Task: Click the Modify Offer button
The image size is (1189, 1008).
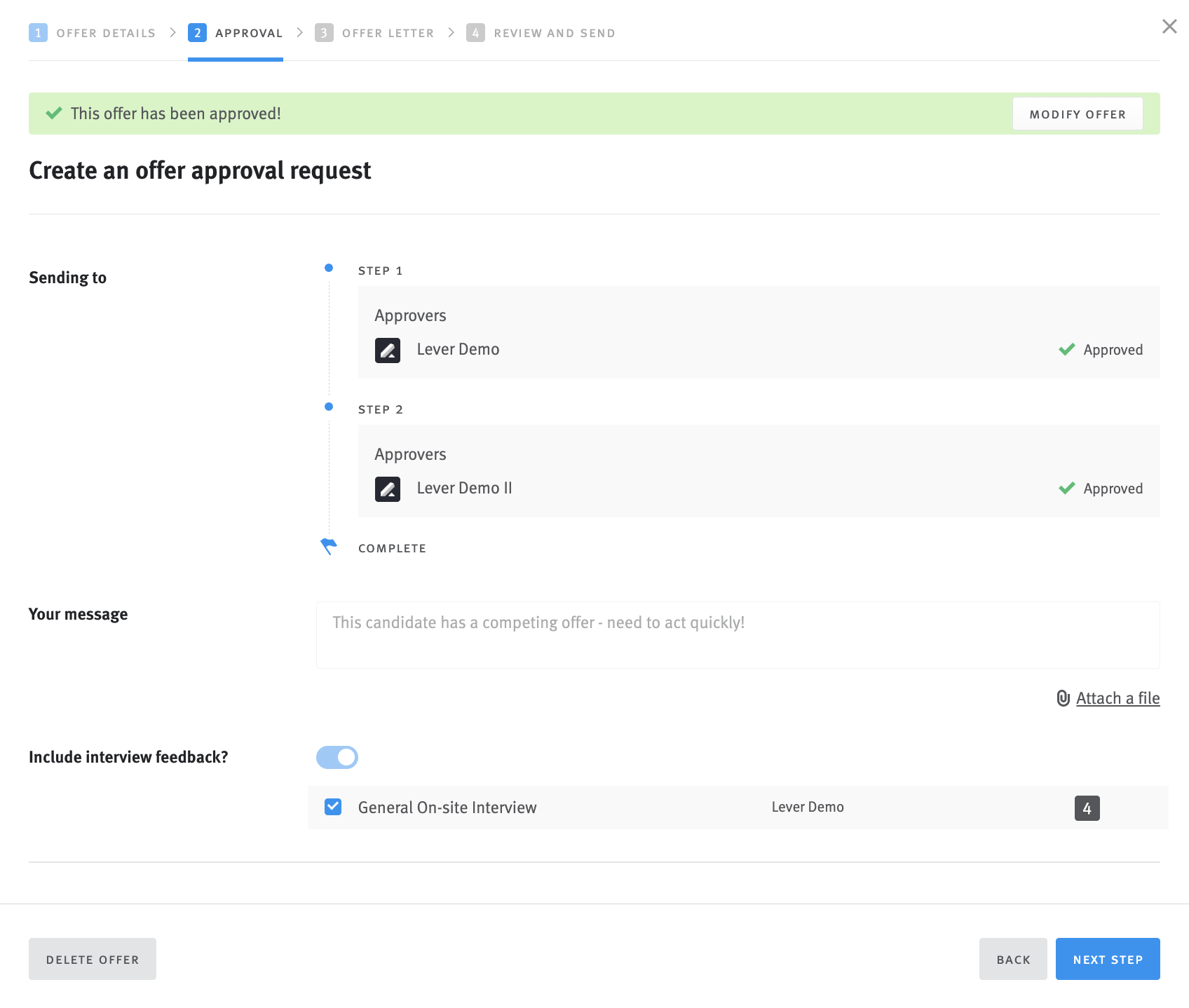Action: click(x=1078, y=113)
